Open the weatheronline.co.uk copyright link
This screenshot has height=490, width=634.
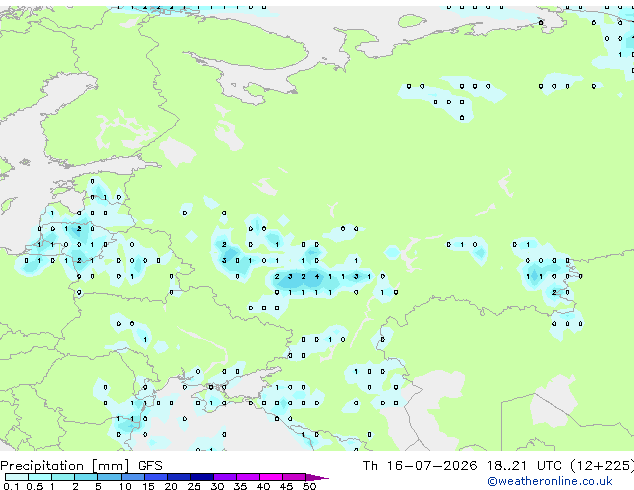coord(550,481)
